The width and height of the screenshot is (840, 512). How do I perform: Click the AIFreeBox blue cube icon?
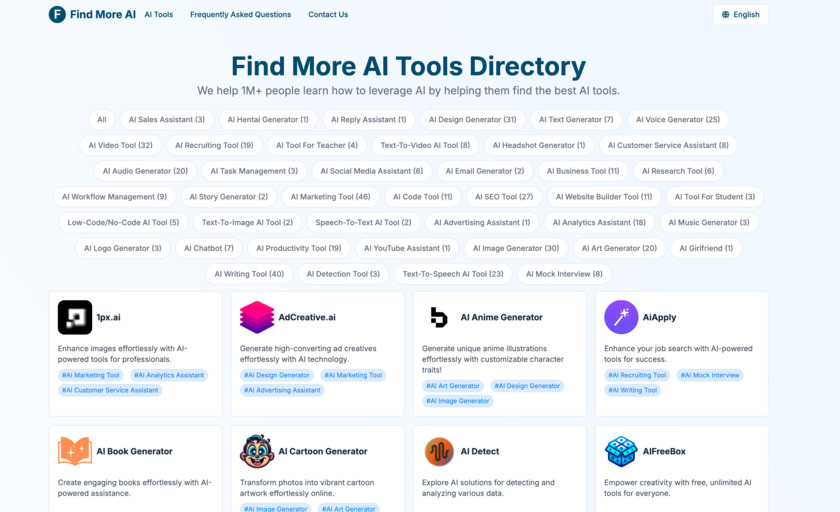pyautogui.click(x=621, y=451)
